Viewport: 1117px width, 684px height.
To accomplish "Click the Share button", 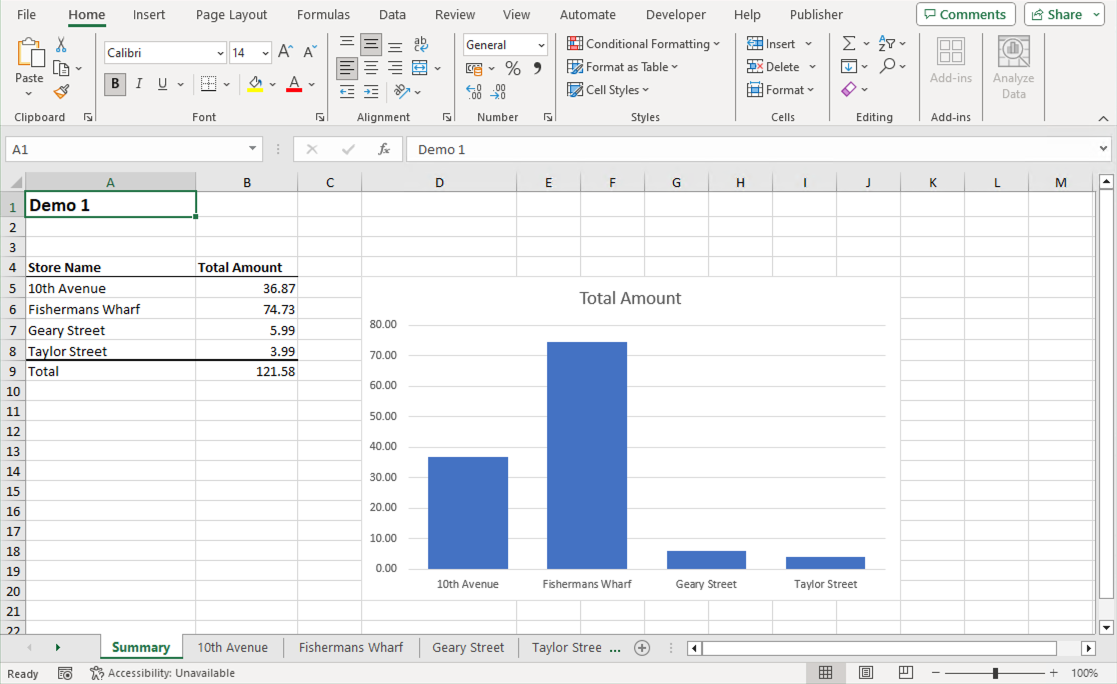I will (1057, 14).
